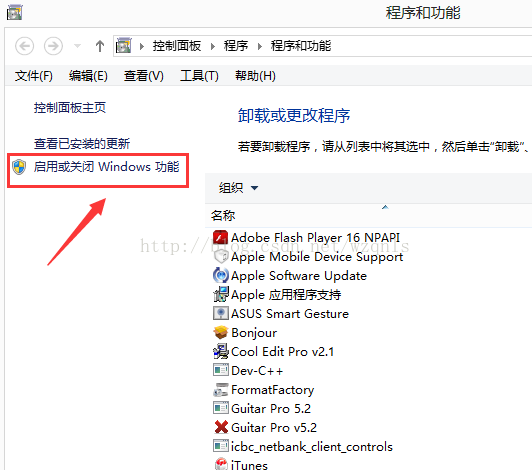Screen dimensions: 532x470
Task: Click the shield icon beside Windows 功能
Action: click(19, 167)
